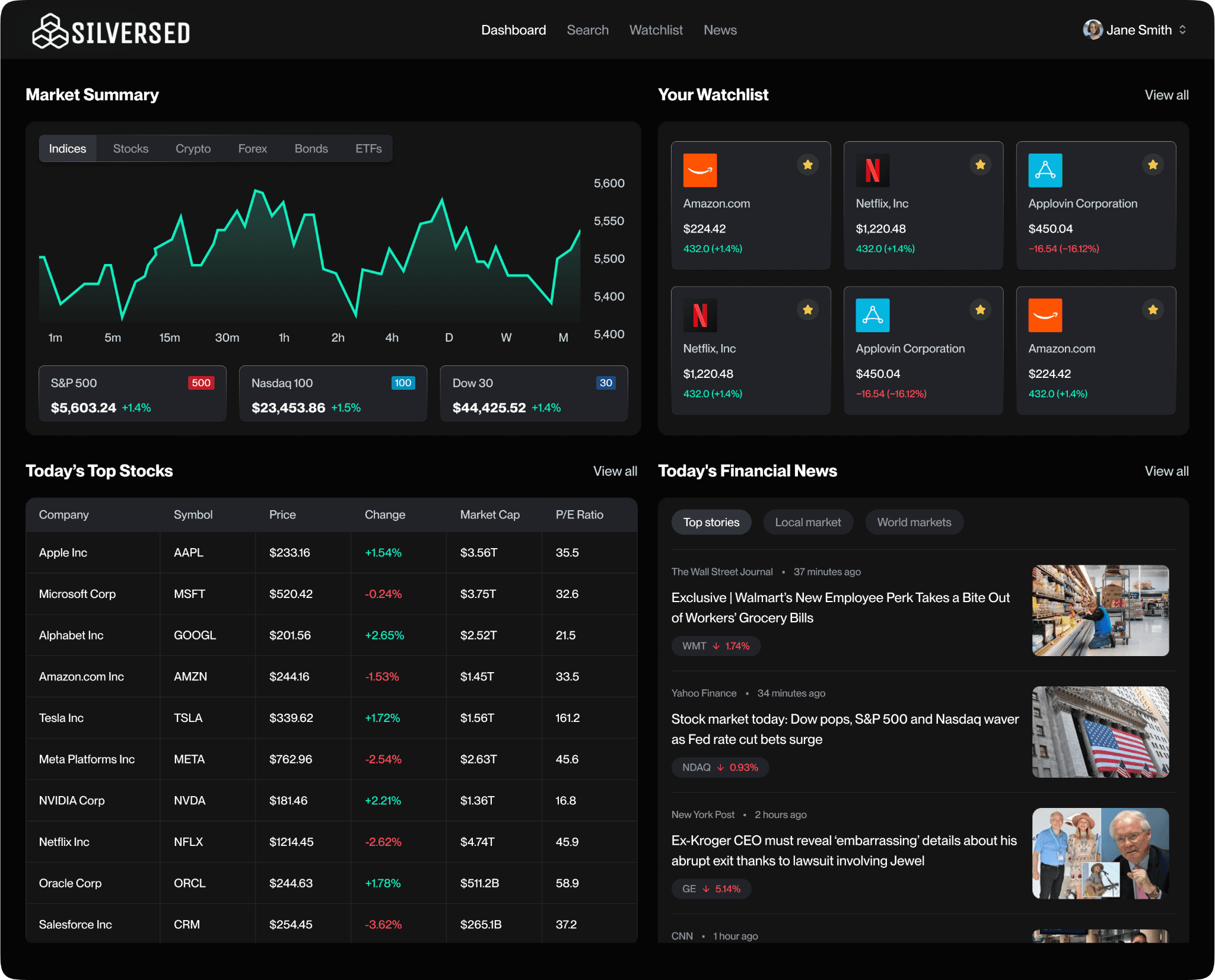This screenshot has height=980, width=1215.
Task: Click the WMT decline arrow badge
Action: tap(715, 646)
